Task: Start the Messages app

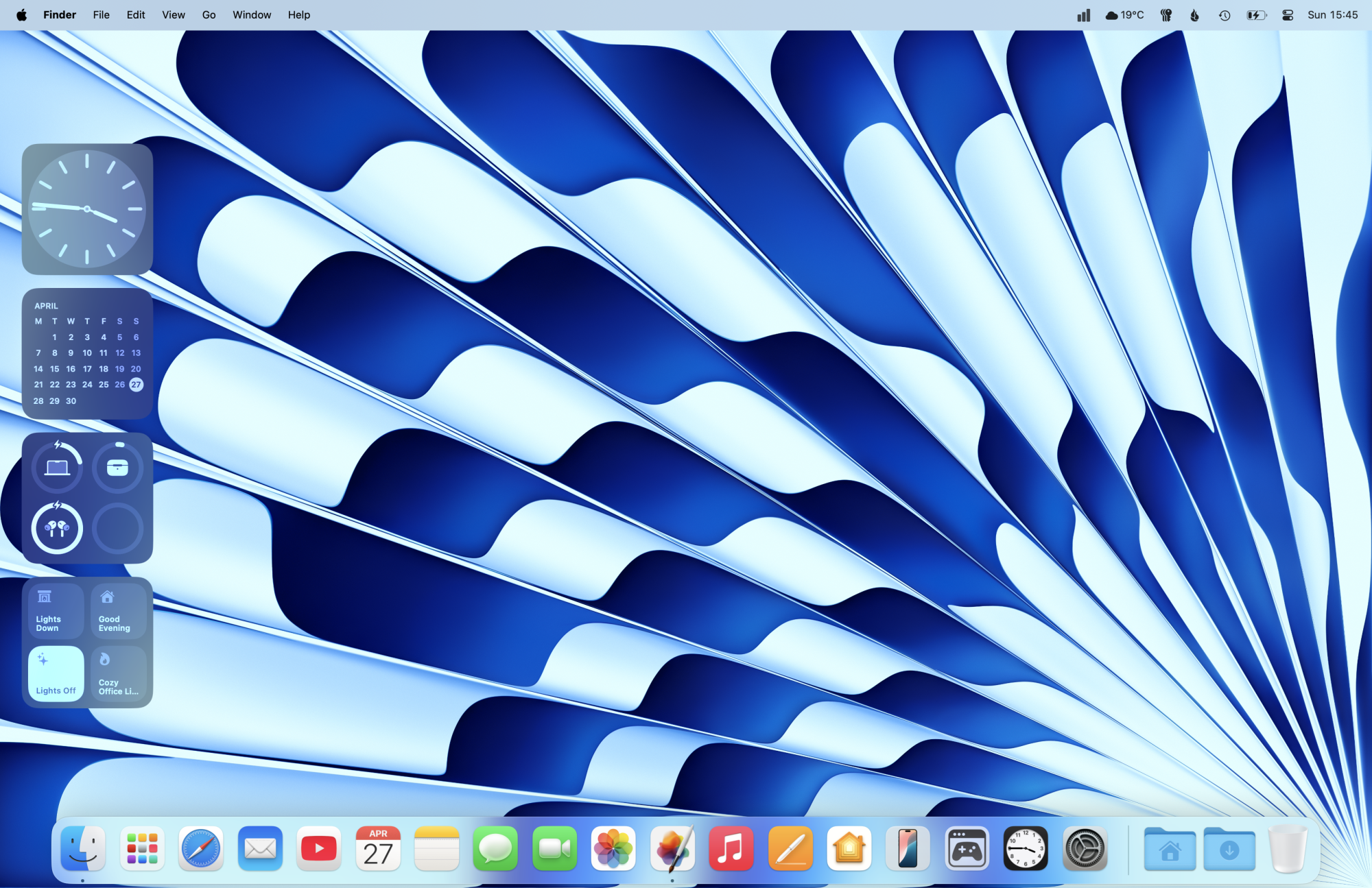Action: (495, 849)
